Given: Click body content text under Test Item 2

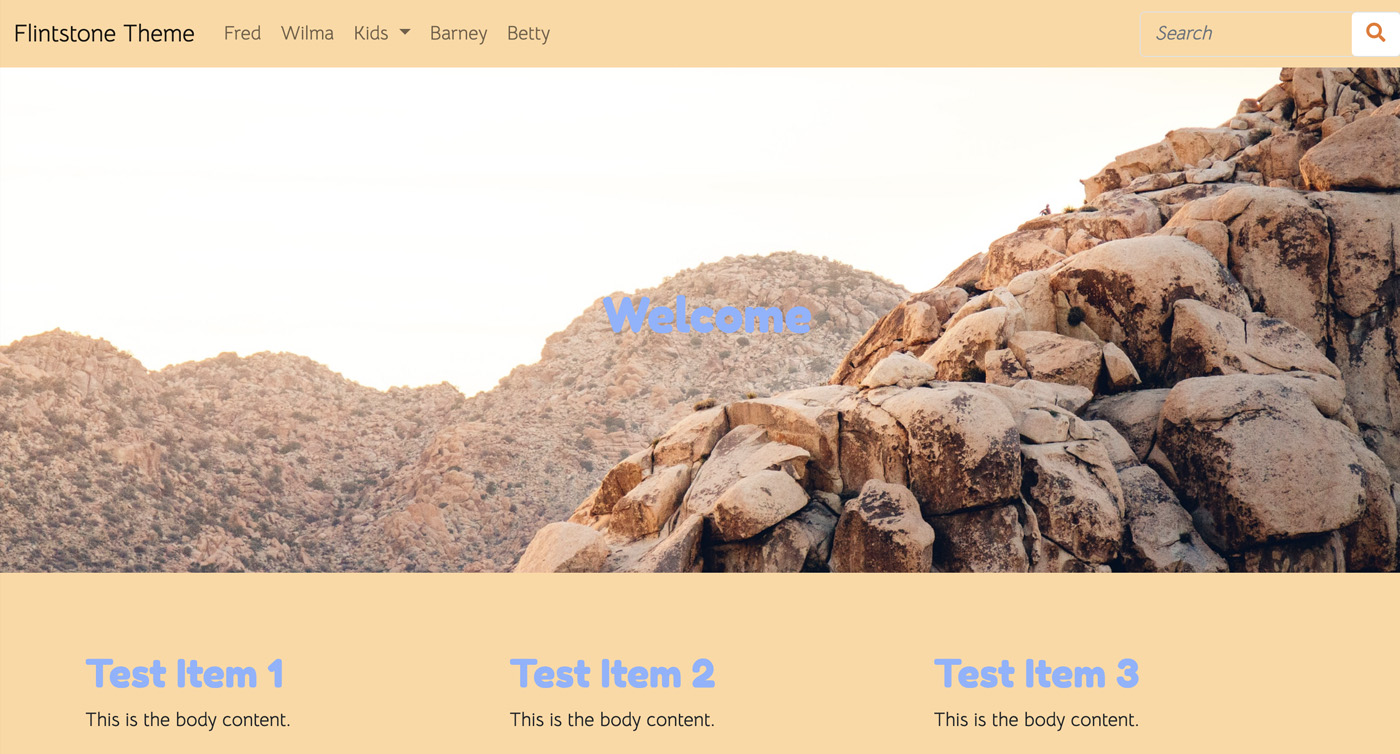Looking at the screenshot, I should [x=612, y=720].
